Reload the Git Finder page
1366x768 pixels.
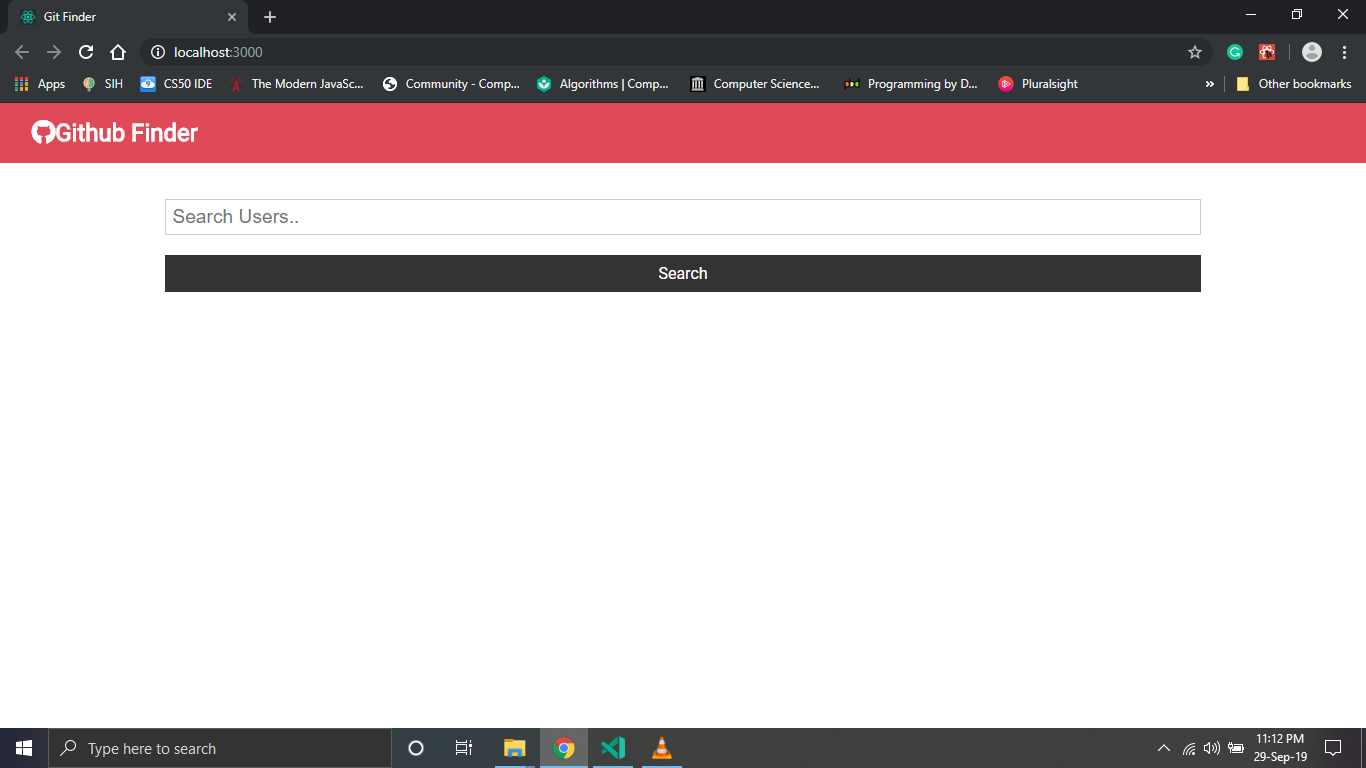tap(86, 52)
